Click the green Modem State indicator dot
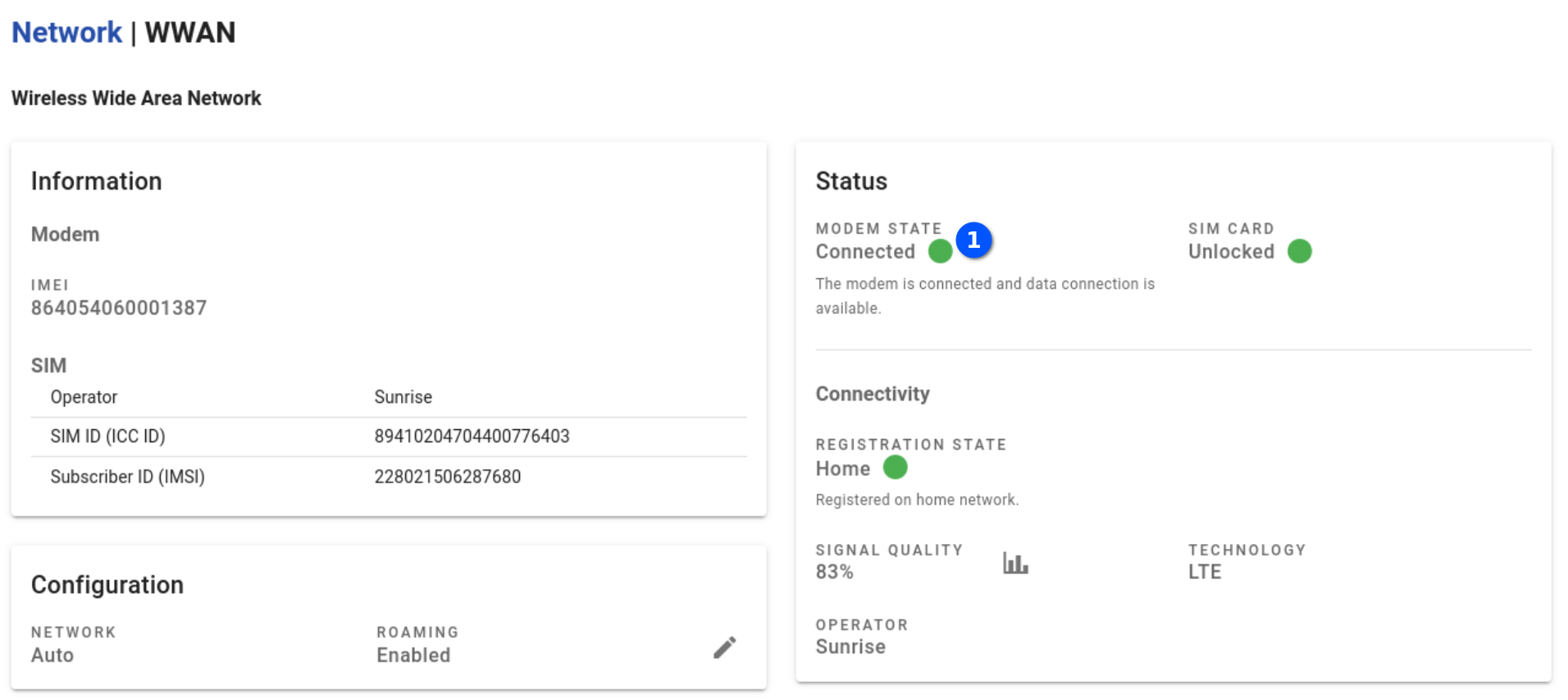 (940, 251)
